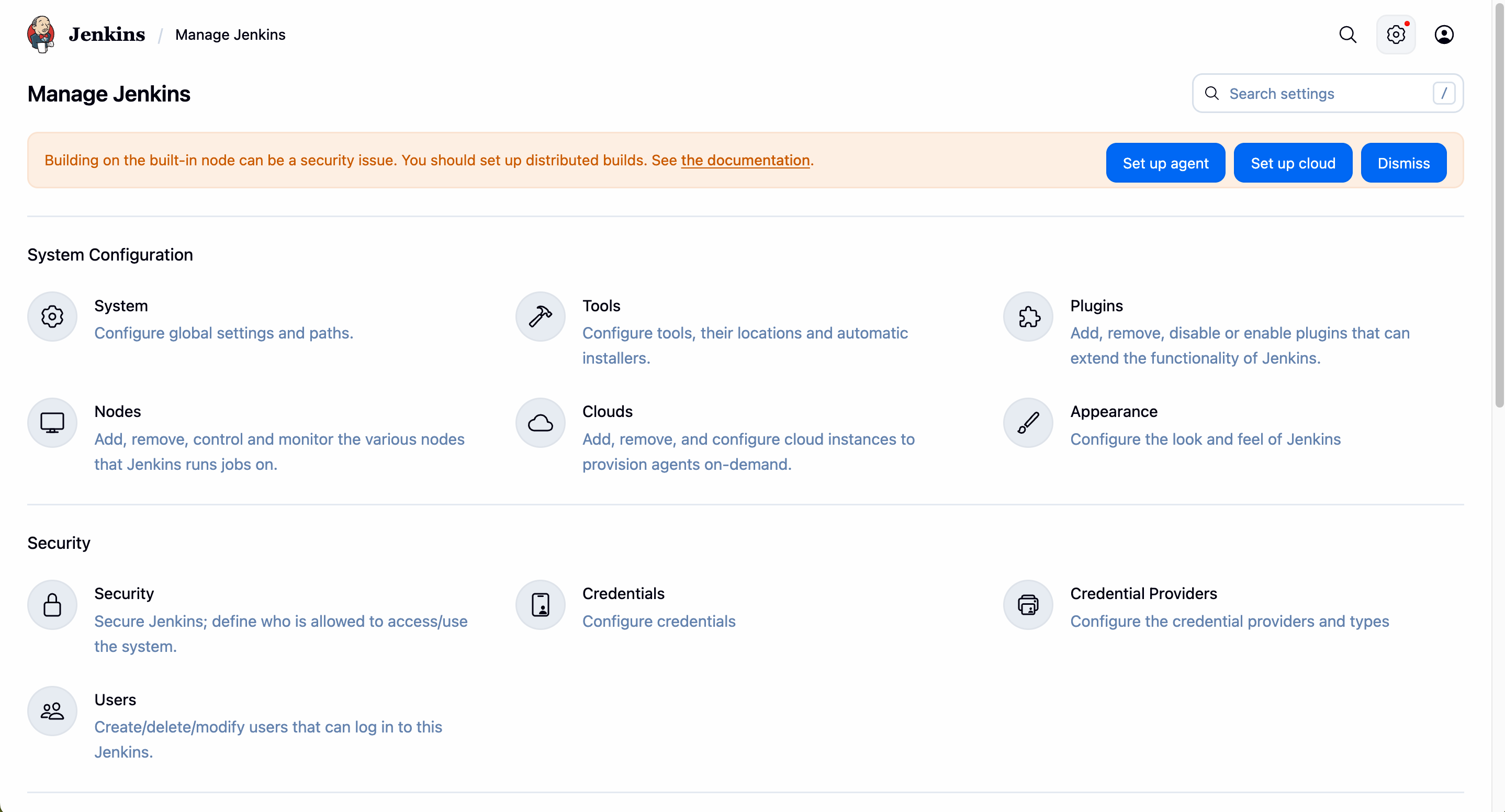The height and width of the screenshot is (812, 1505).
Task: Follow the documentation link in the banner
Action: 745,160
